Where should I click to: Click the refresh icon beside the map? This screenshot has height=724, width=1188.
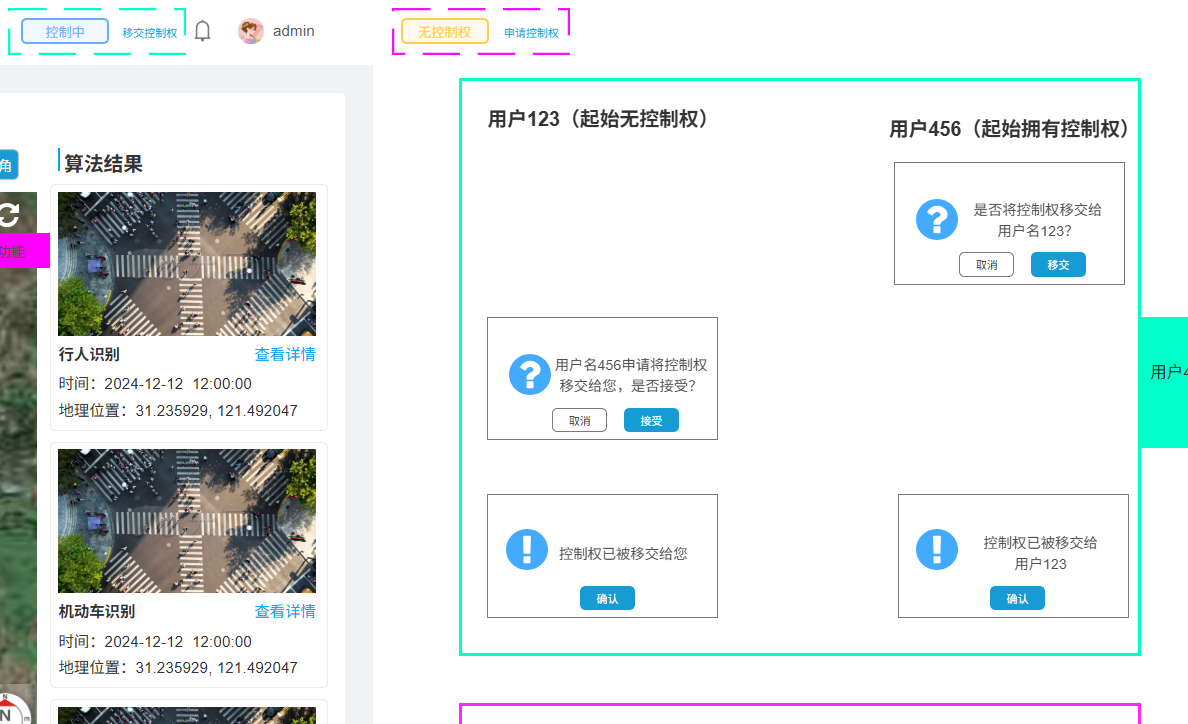pyautogui.click(x=9, y=214)
